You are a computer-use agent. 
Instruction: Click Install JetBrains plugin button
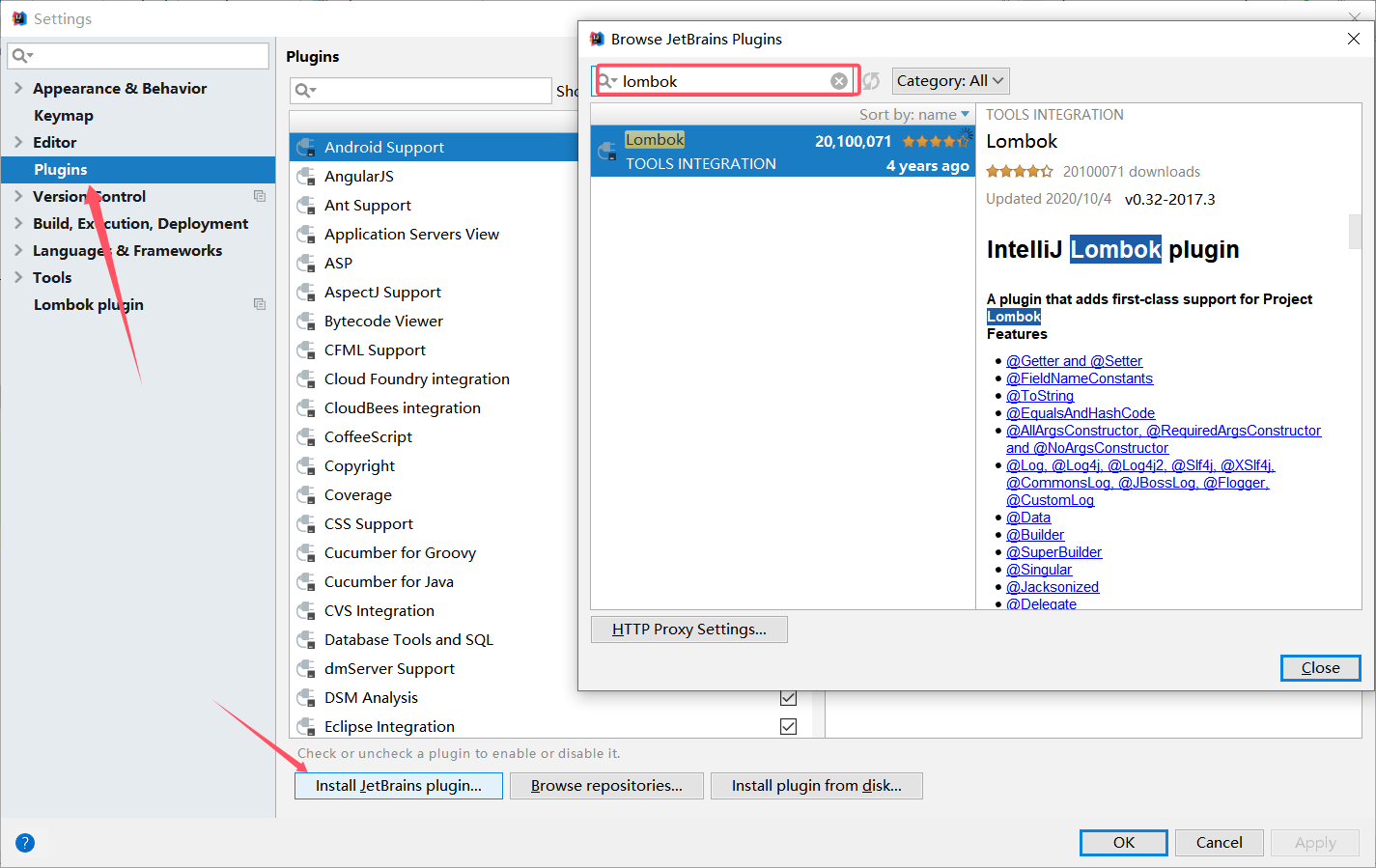click(399, 786)
